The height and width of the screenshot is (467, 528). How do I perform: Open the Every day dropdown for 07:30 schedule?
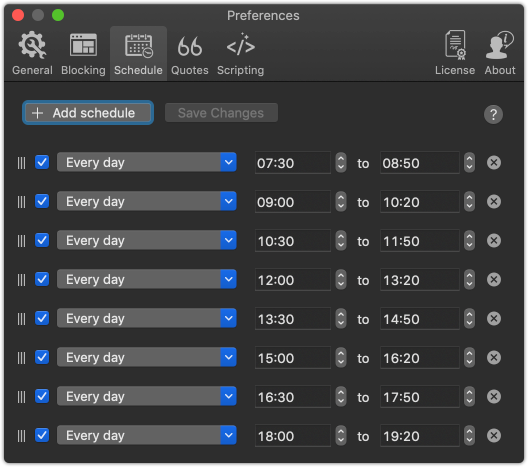146,162
